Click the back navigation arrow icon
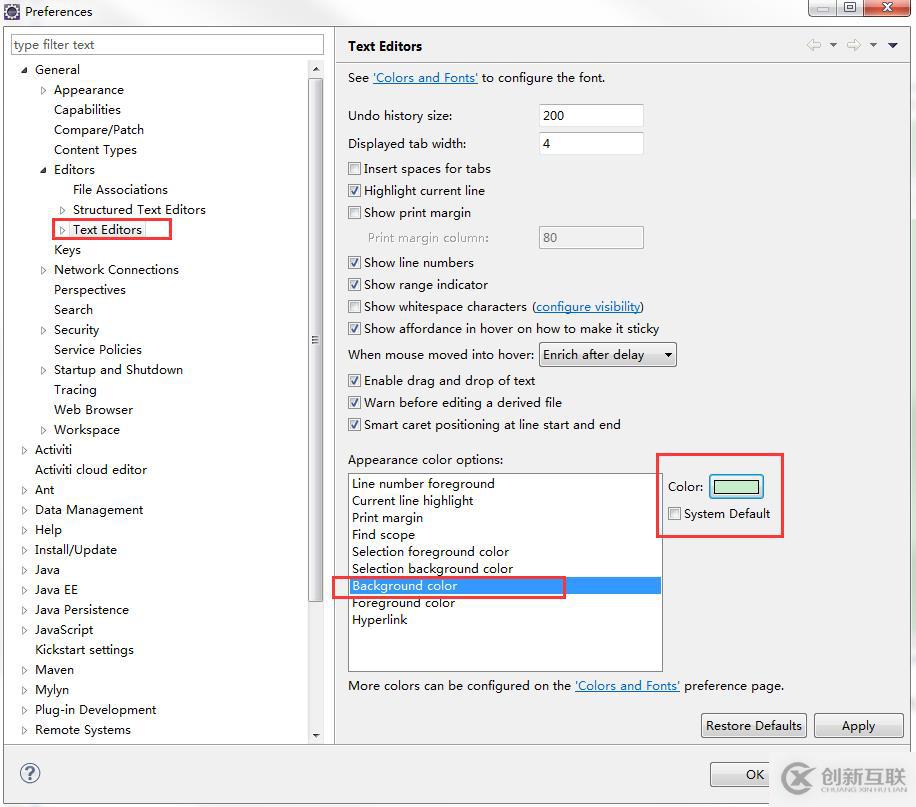This screenshot has height=807, width=916. (814, 45)
